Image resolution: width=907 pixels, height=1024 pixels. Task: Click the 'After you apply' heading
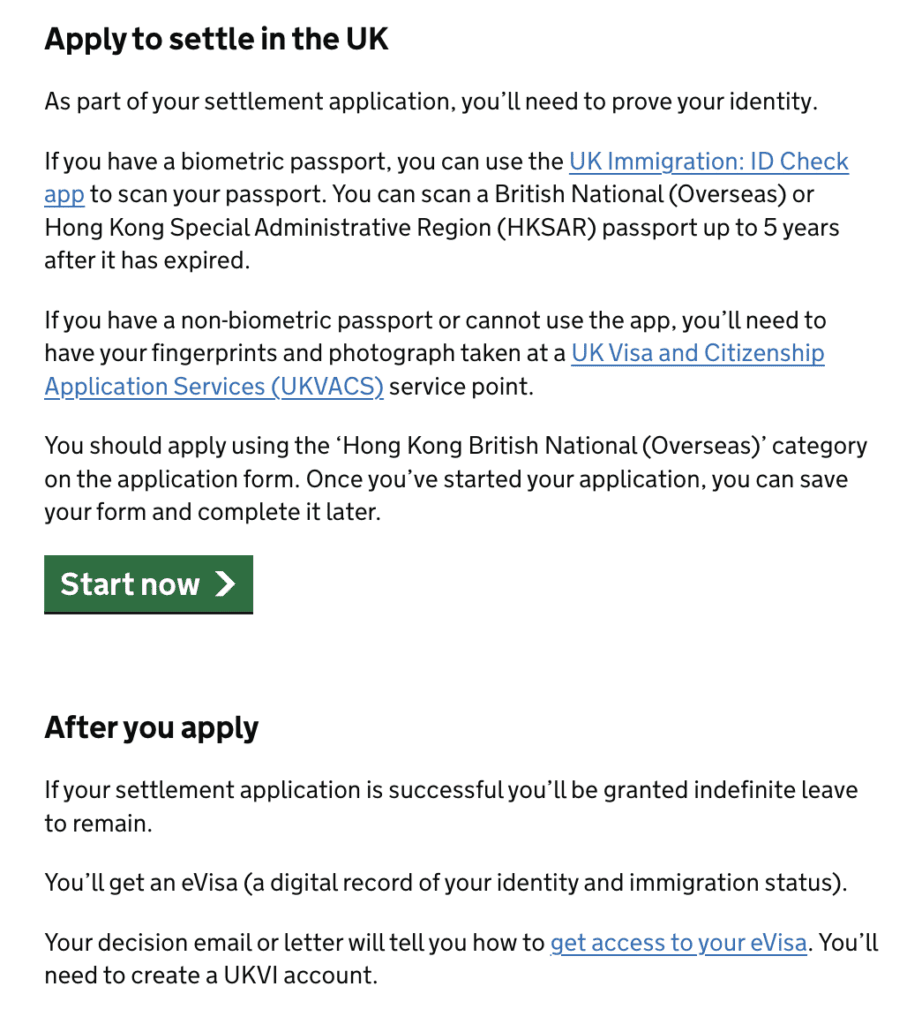(x=151, y=727)
